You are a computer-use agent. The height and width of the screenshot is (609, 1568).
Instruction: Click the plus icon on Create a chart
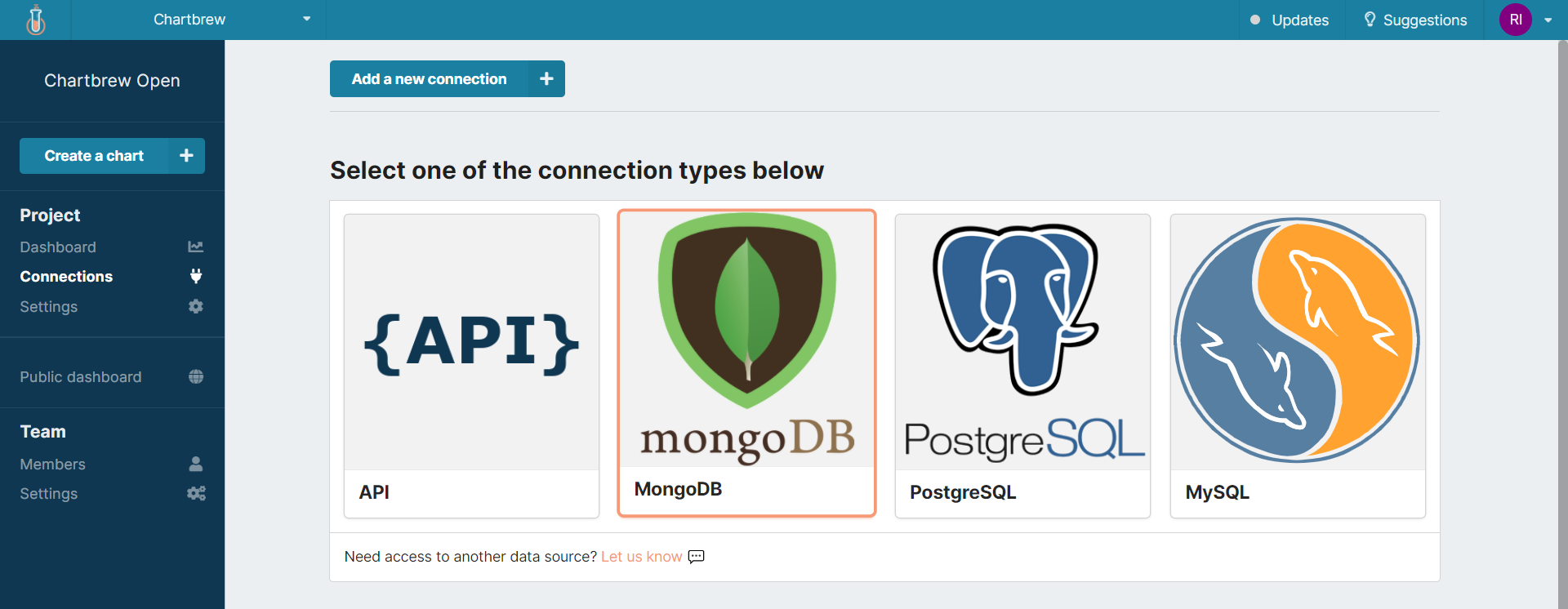click(186, 155)
